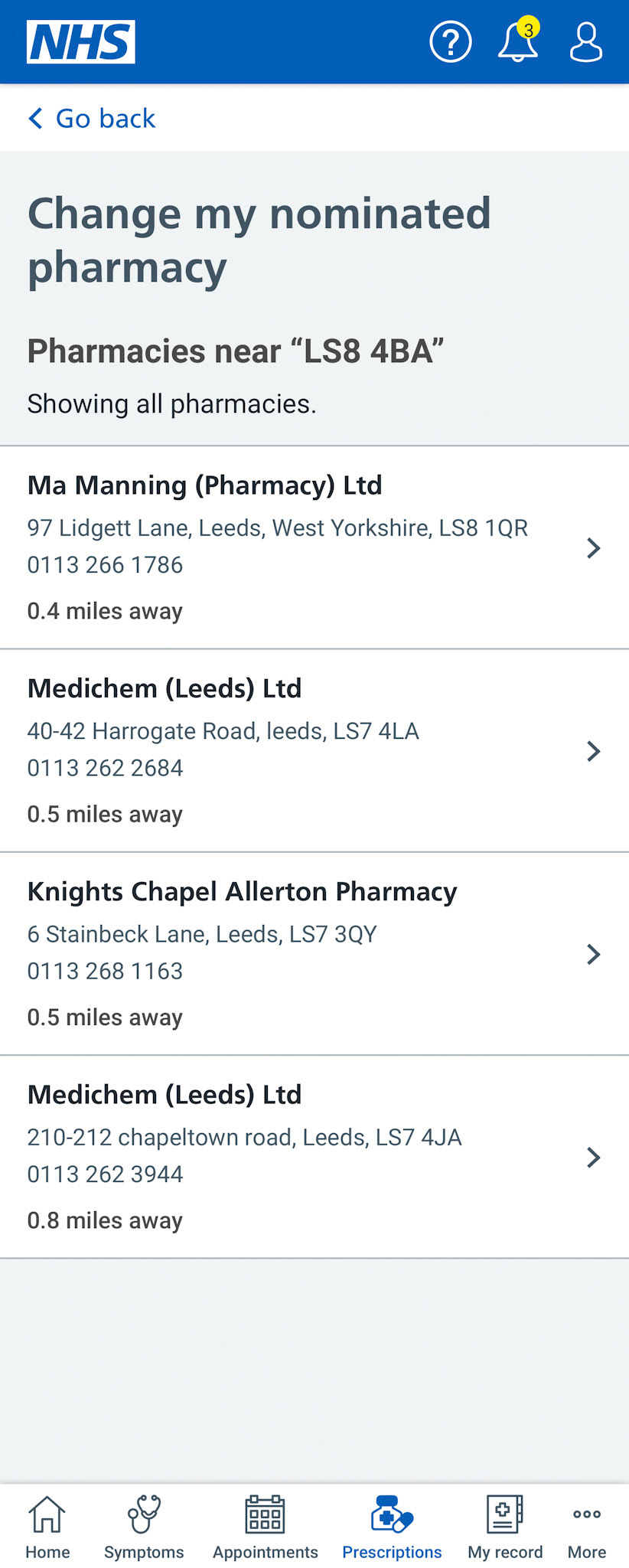Tap the 40-42 Harrogate Road address

223,731
